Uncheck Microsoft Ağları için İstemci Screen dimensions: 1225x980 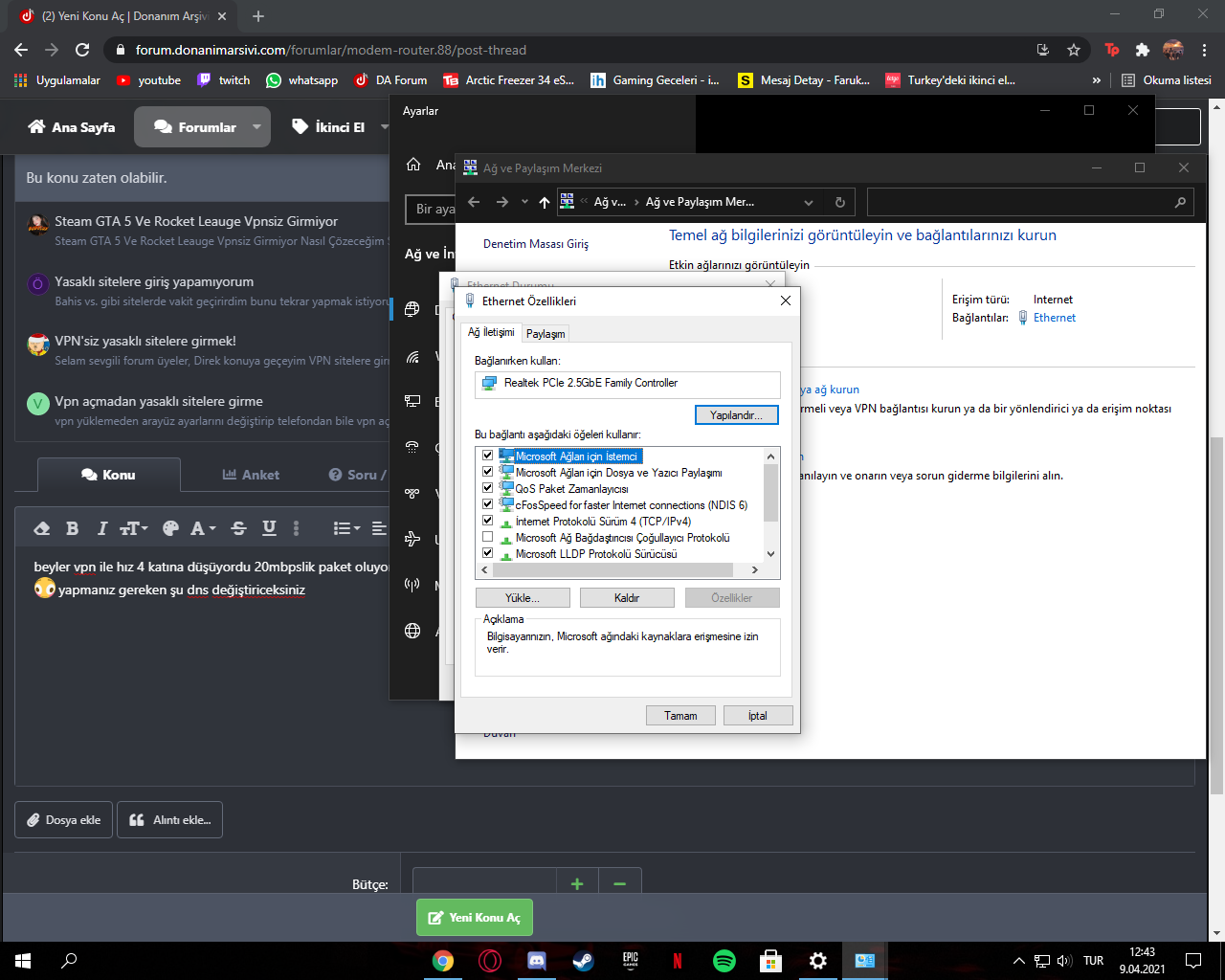pos(488,457)
